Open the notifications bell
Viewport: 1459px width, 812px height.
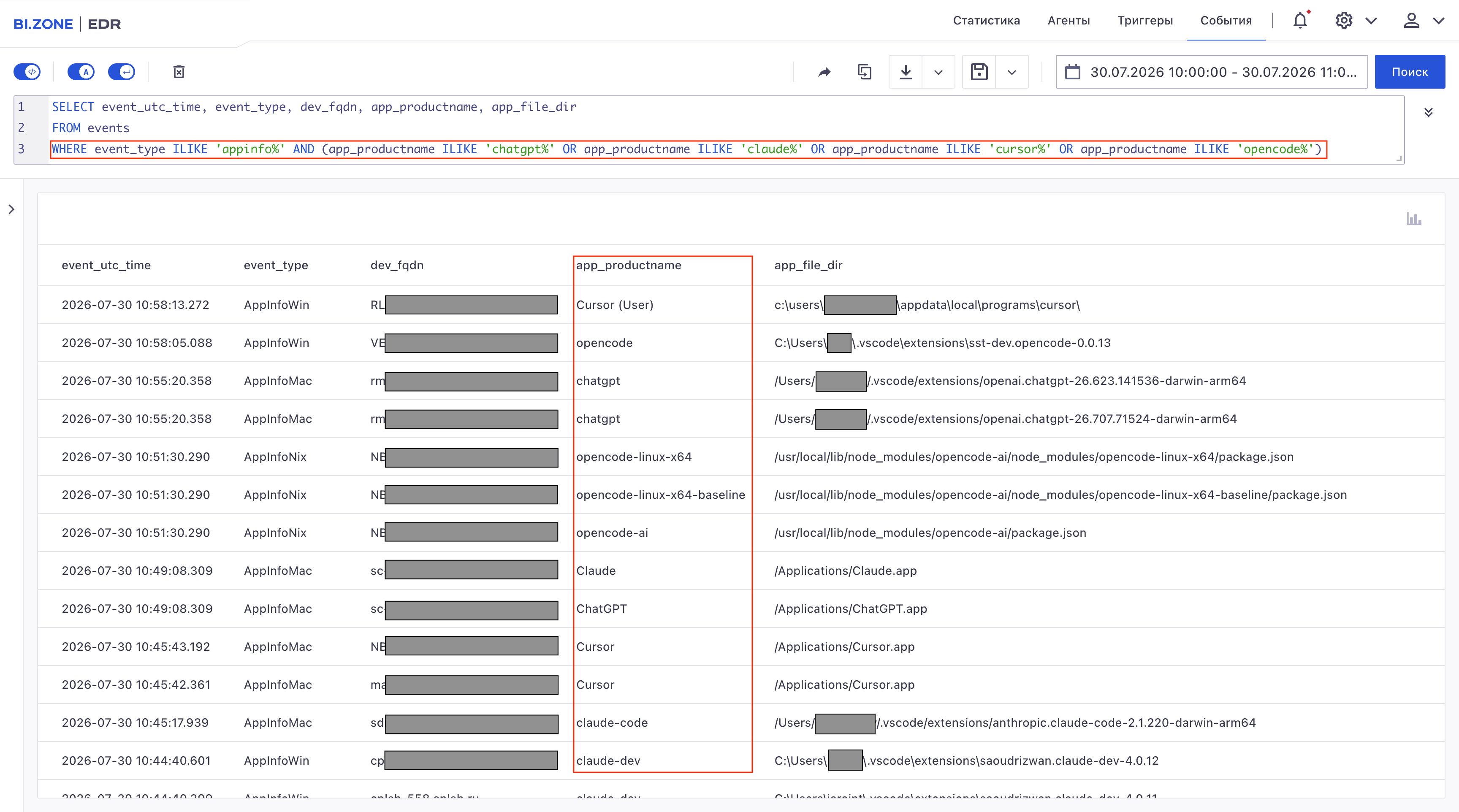[1300, 21]
